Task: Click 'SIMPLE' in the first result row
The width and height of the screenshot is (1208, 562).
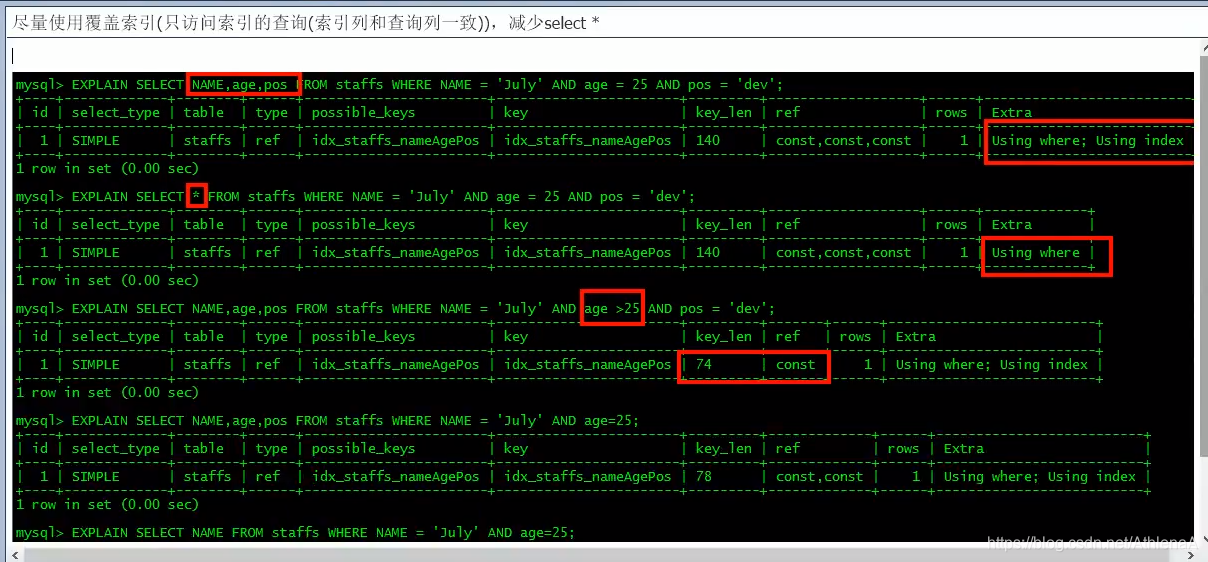Action: pyautogui.click(x=96, y=141)
